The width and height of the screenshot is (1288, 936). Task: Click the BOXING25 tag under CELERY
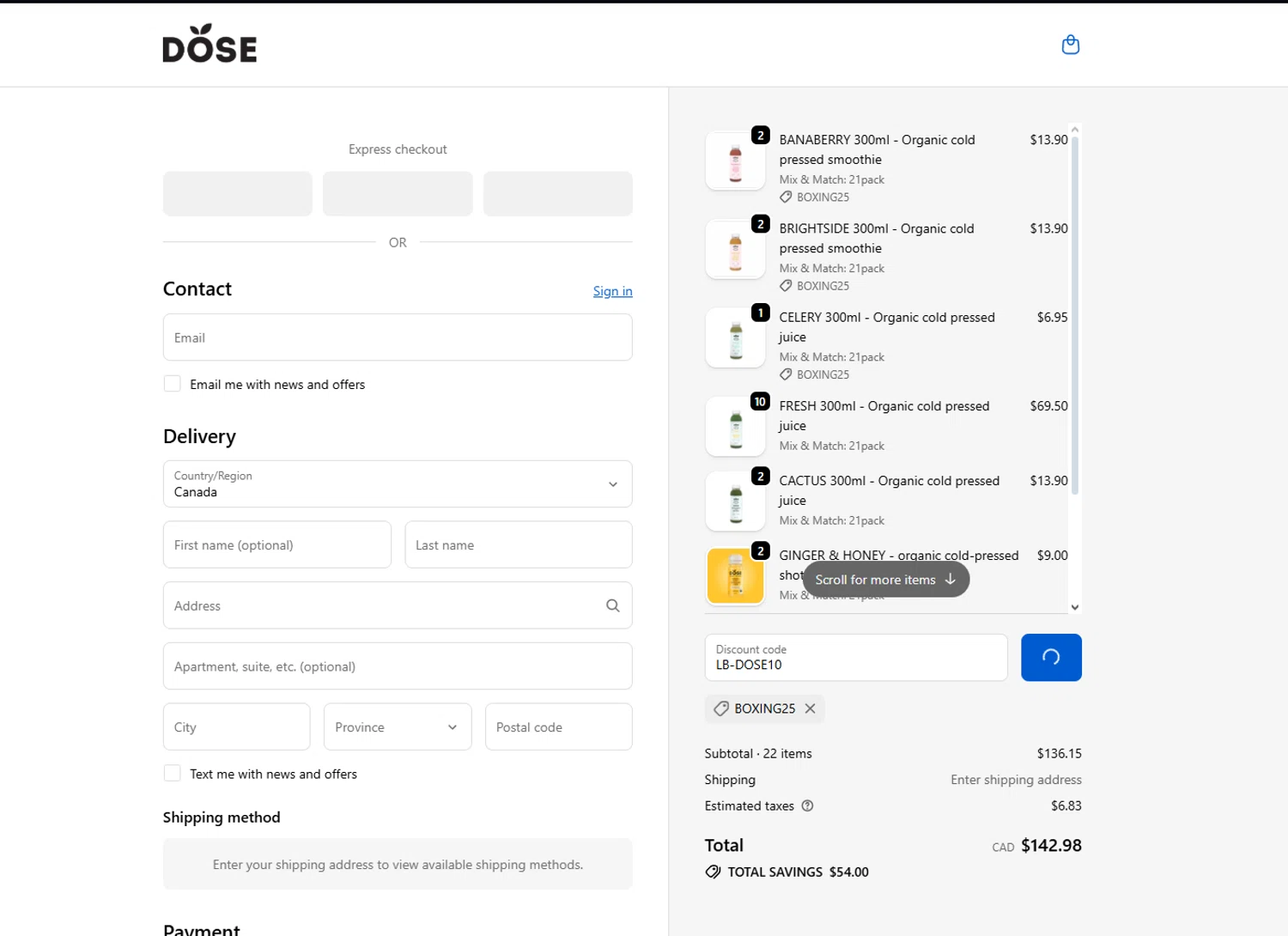(x=814, y=374)
